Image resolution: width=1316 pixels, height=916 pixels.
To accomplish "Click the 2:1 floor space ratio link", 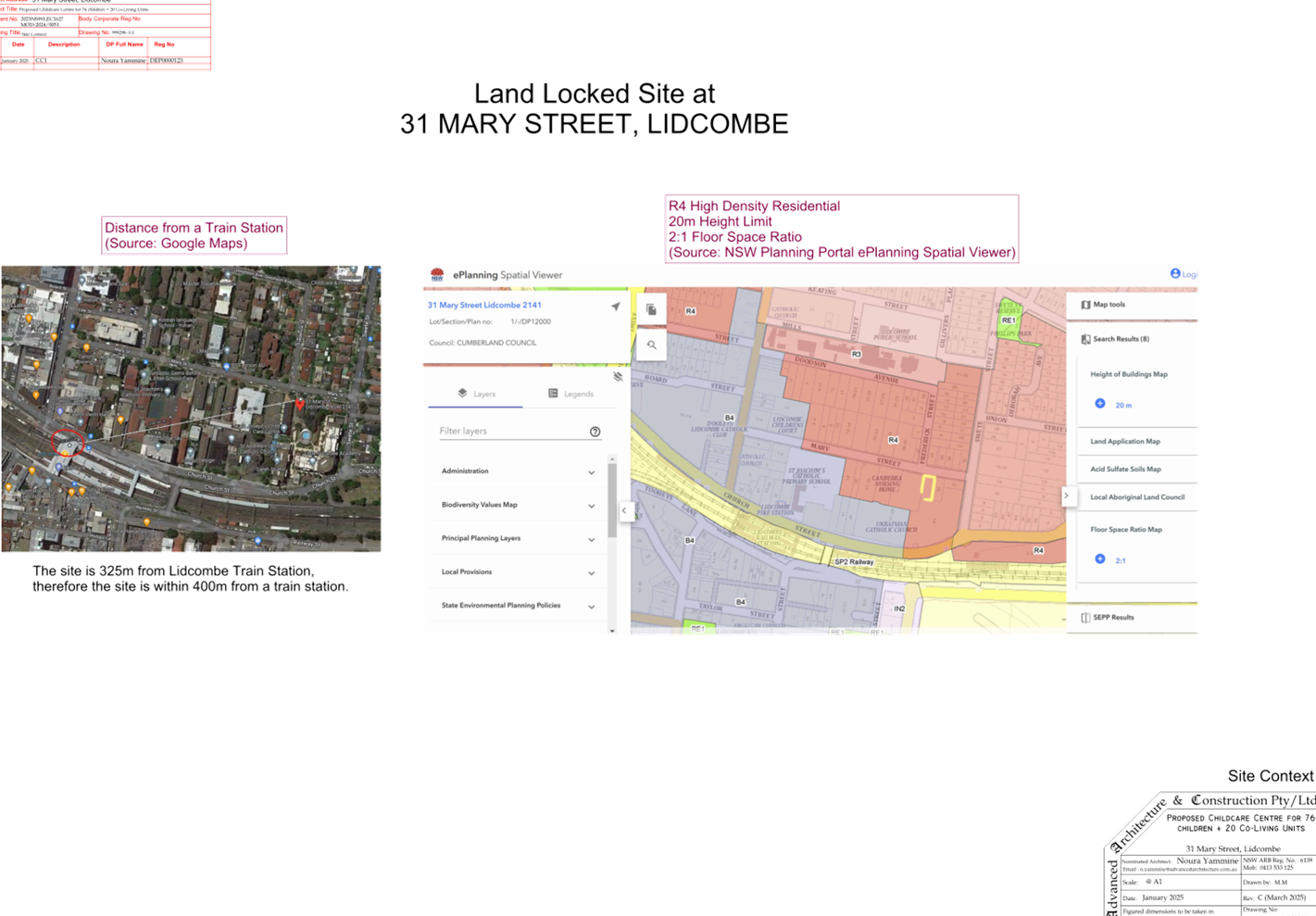I will [1121, 560].
